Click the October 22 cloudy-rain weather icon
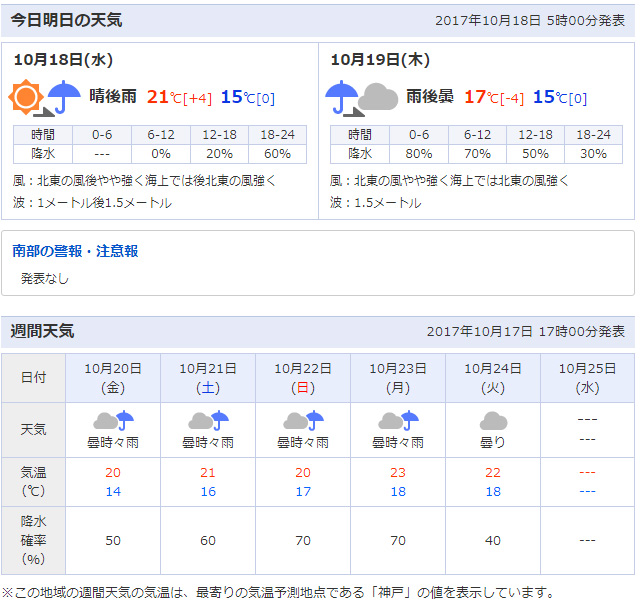This screenshot has height=610, width=644. point(303,421)
